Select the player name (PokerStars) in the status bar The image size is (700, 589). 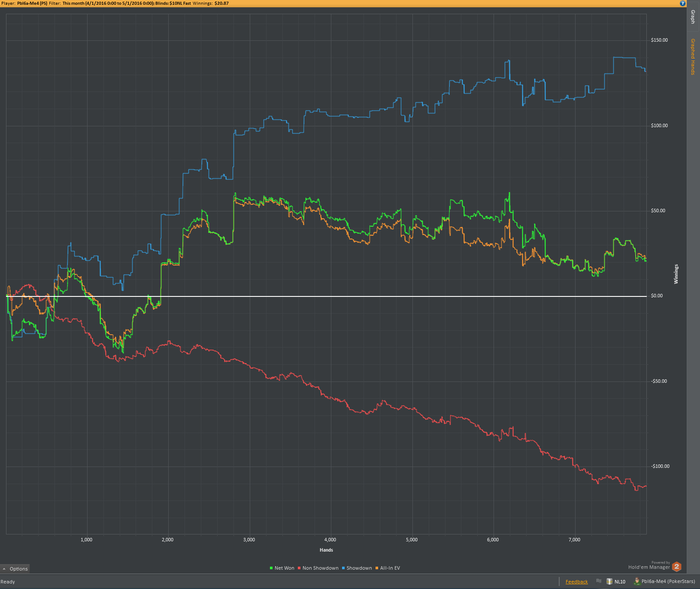click(668, 581)
